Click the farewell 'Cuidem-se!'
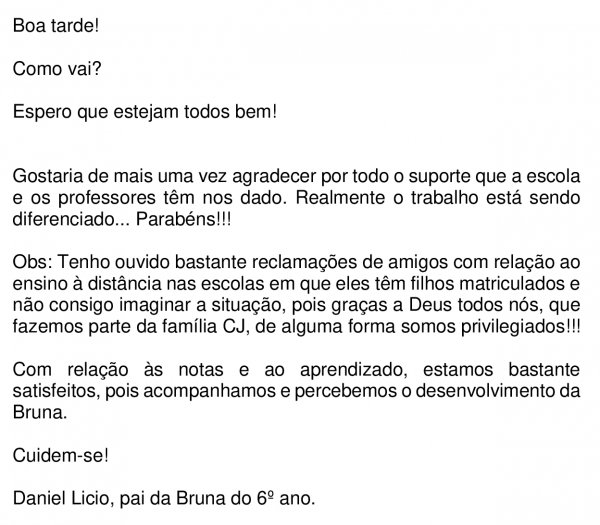 tap(61, 456)
